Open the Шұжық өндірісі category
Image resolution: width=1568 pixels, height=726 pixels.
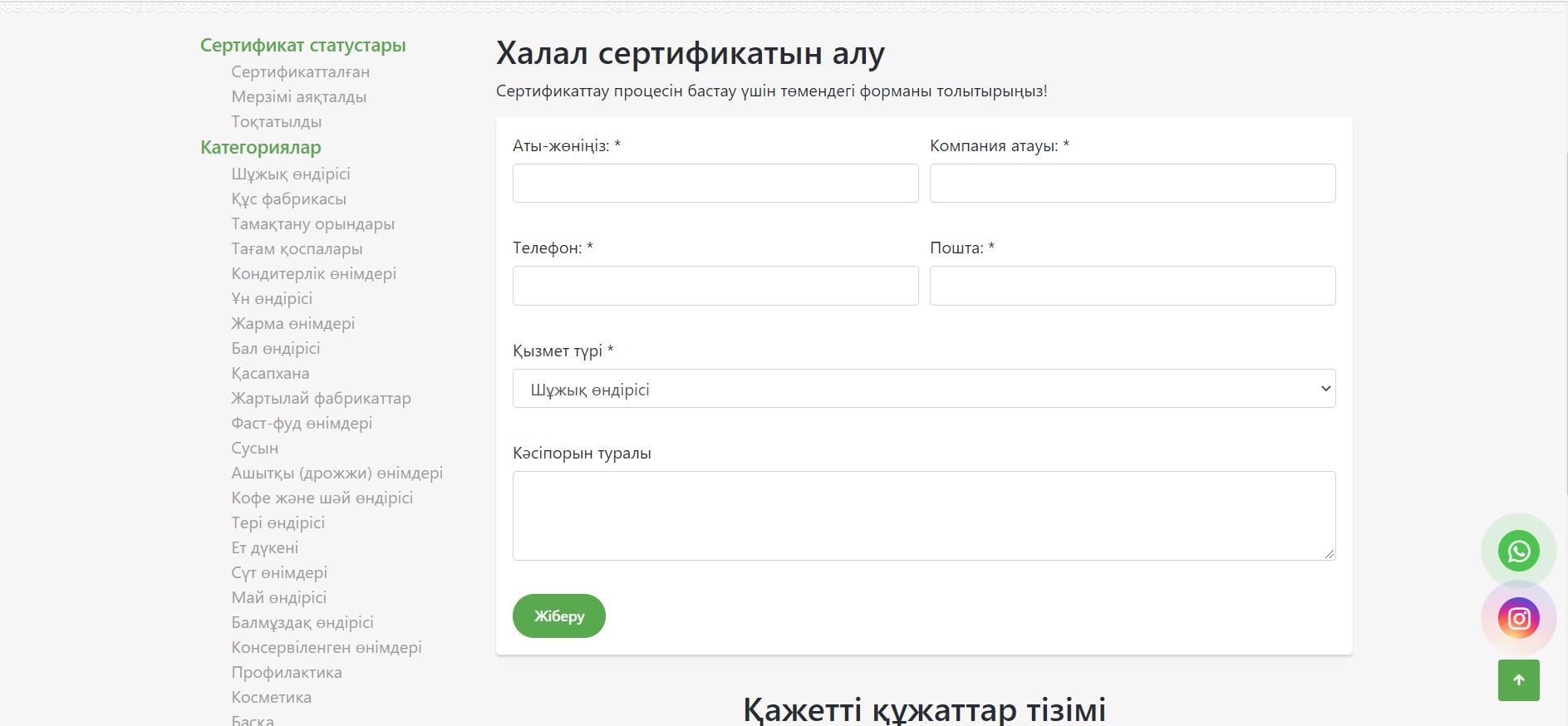pos(290,174)
